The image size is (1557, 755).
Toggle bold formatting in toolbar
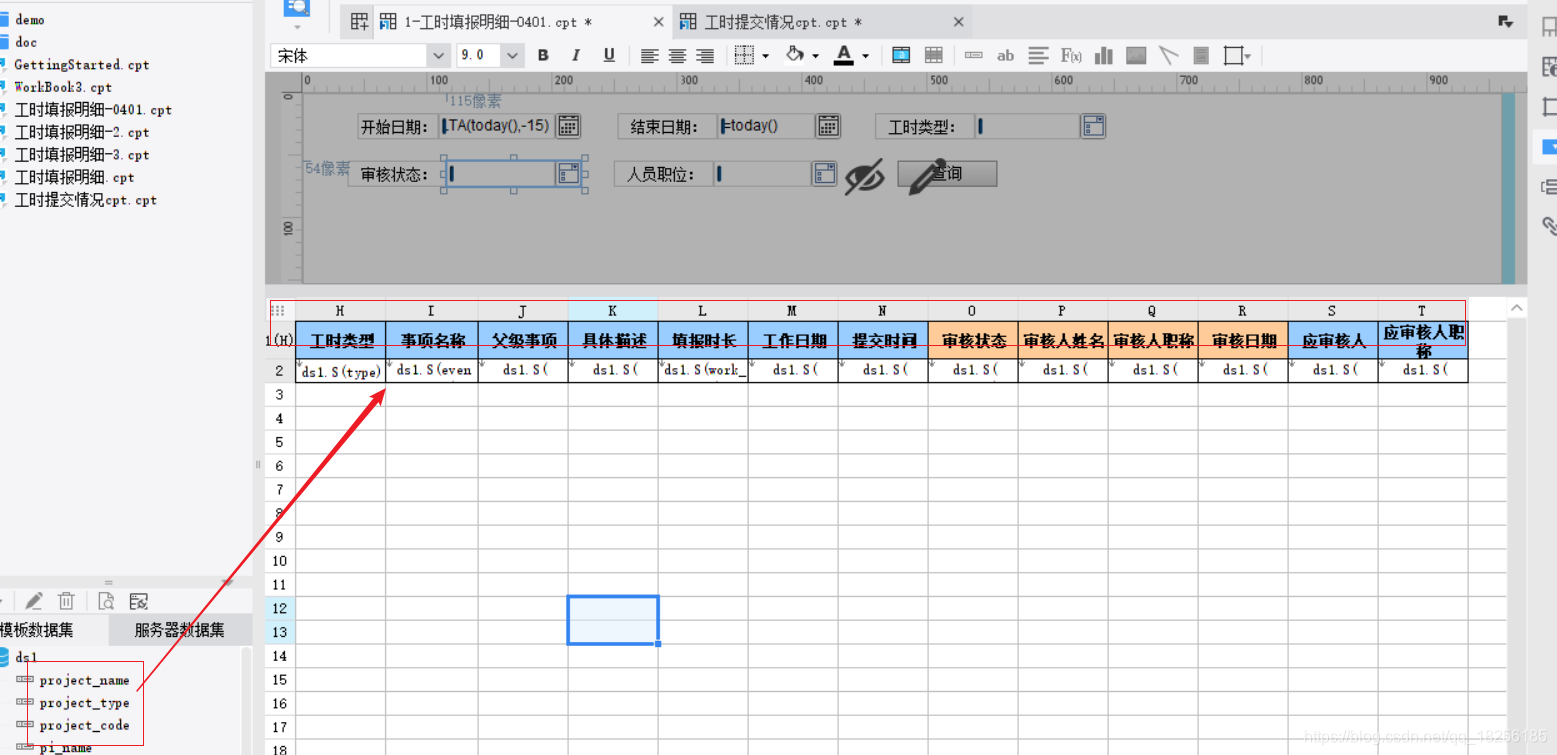(543, 55)
